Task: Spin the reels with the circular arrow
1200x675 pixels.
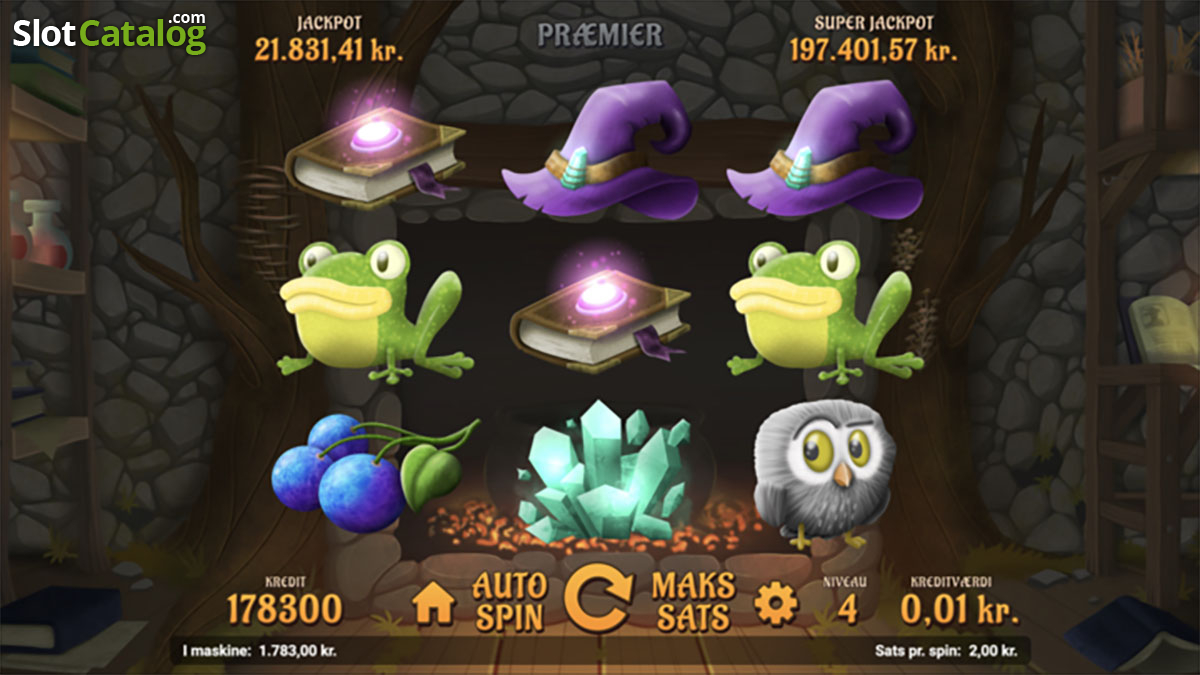Action: [x=598, y=600]
